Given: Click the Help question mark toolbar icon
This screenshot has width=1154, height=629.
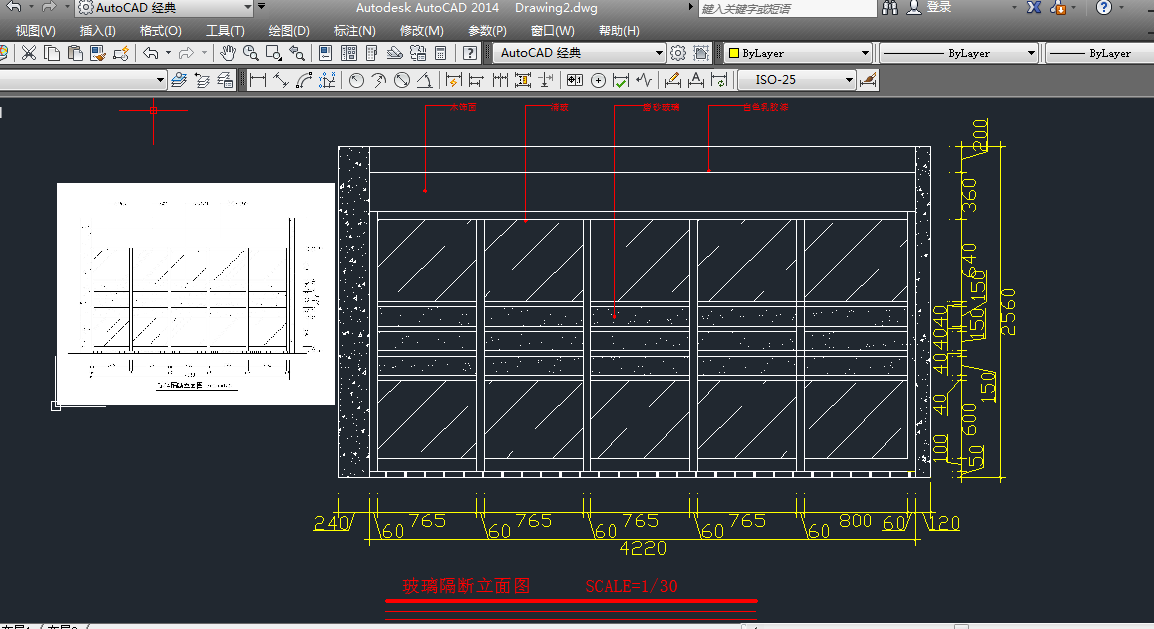Looking at the screenshot, I should (x=470, y=53).
